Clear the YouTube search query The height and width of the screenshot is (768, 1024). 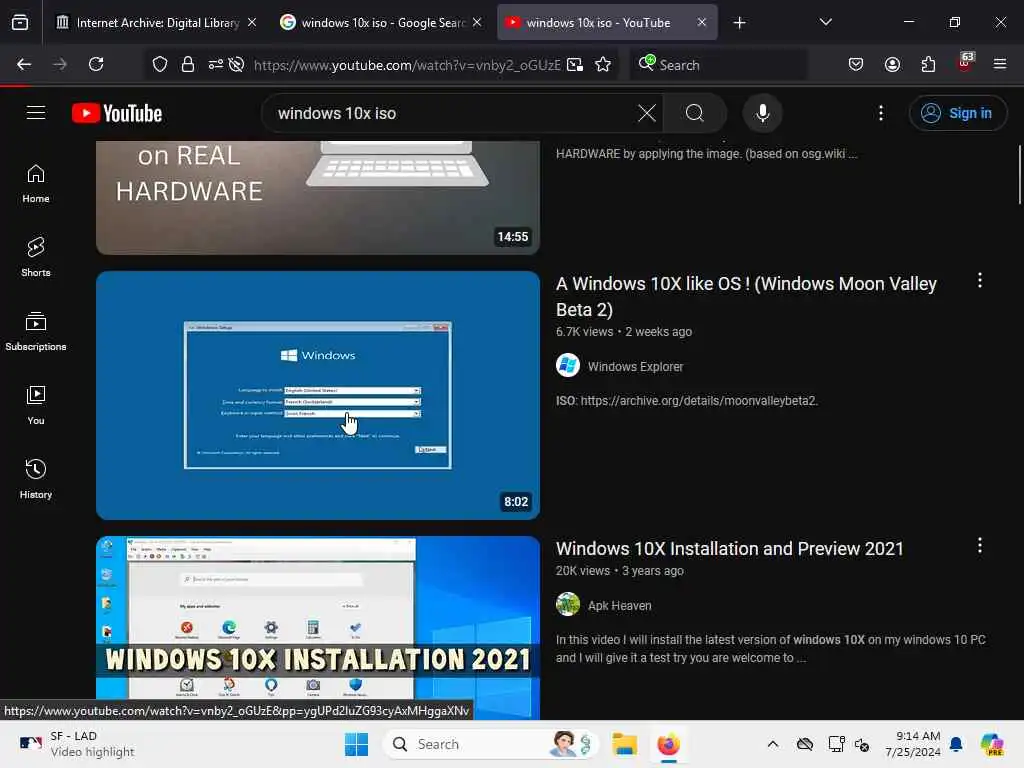(647, 113)
